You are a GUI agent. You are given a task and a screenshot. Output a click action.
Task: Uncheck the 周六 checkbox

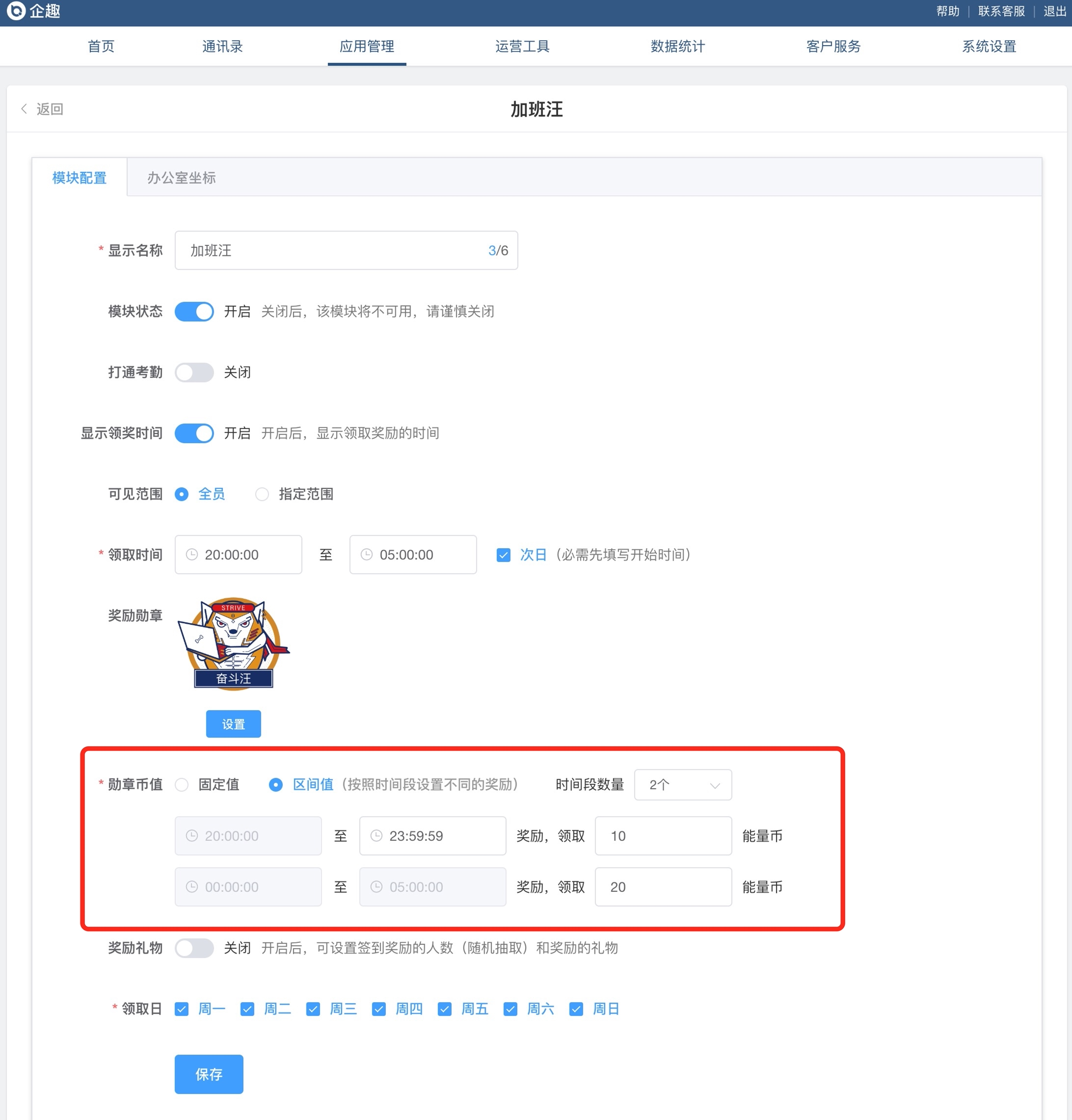coord(511,1009)
